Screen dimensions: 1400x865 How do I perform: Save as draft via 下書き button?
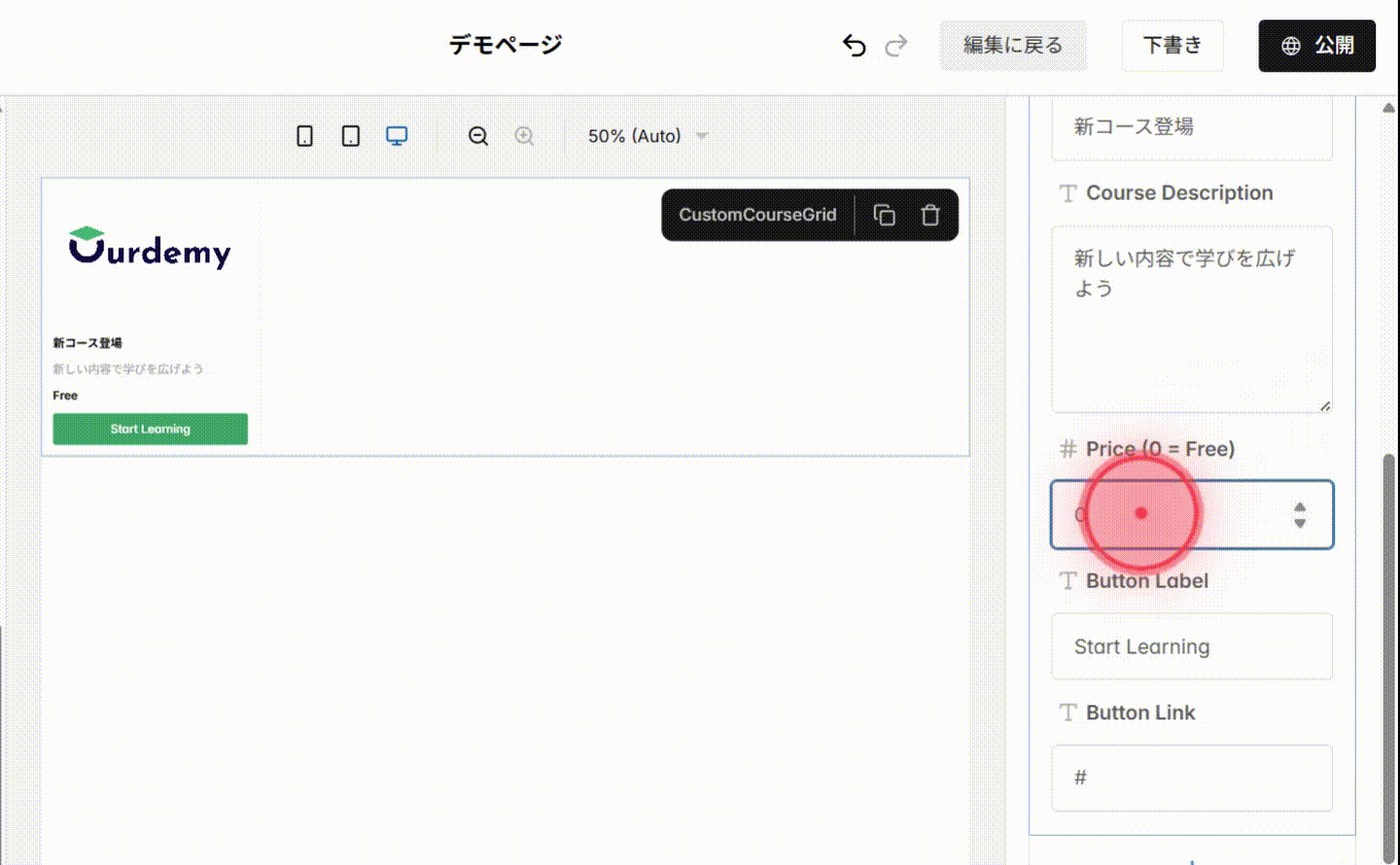[1172, 46]
